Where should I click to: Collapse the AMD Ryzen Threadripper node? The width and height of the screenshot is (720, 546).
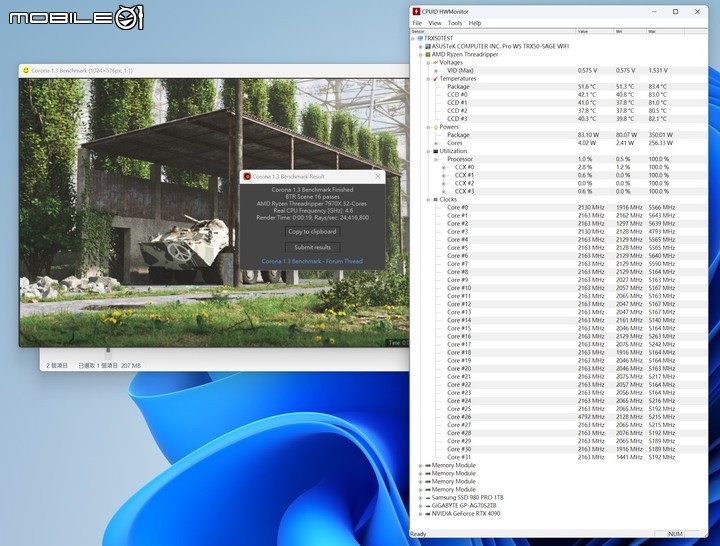point(420,55)
